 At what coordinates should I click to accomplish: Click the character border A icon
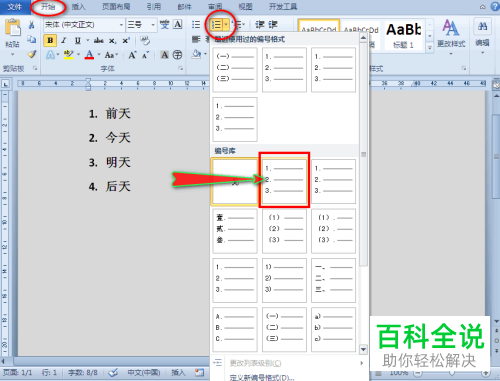click(x=178, y=24)
